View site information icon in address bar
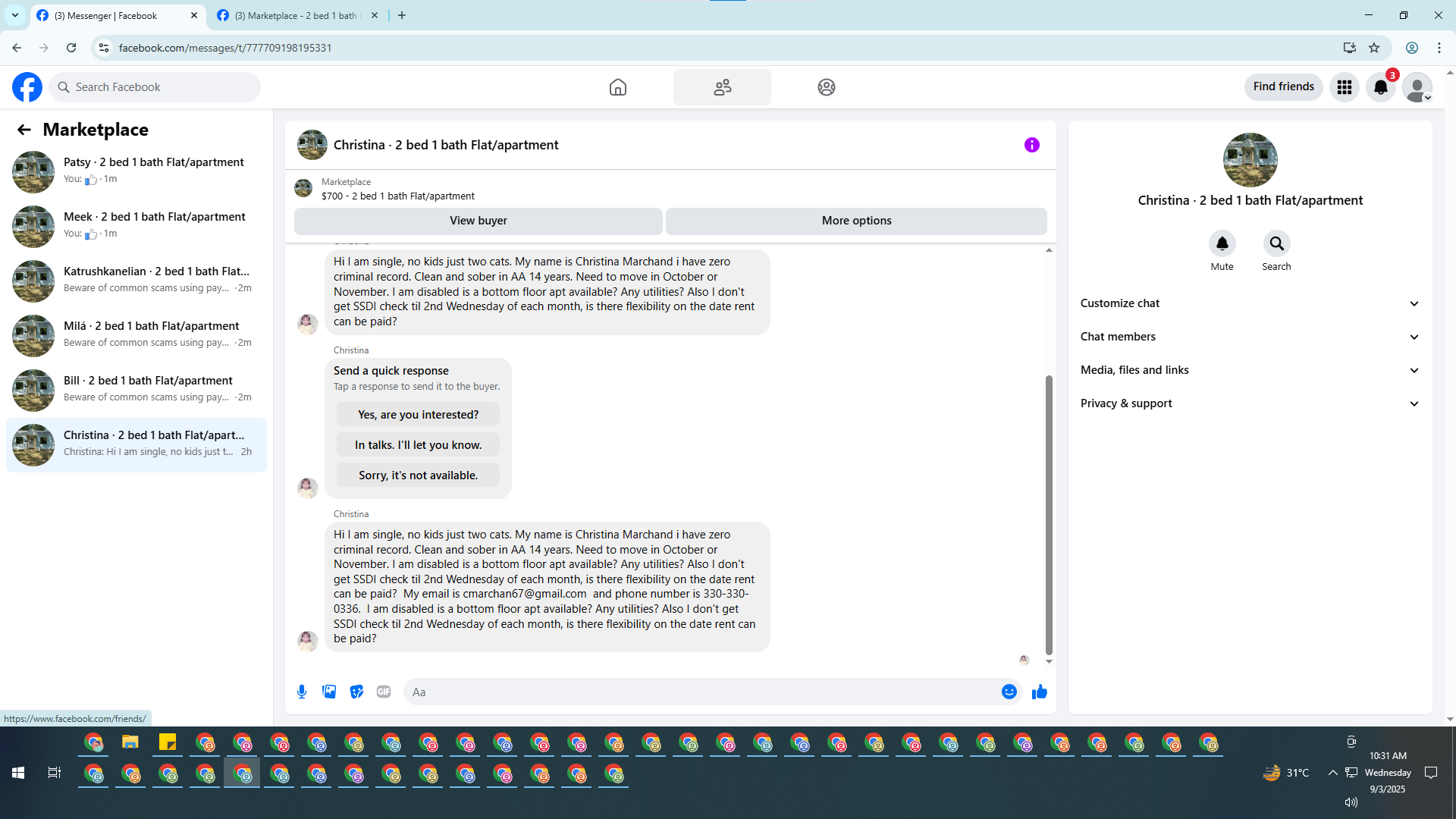 (104, 48)
